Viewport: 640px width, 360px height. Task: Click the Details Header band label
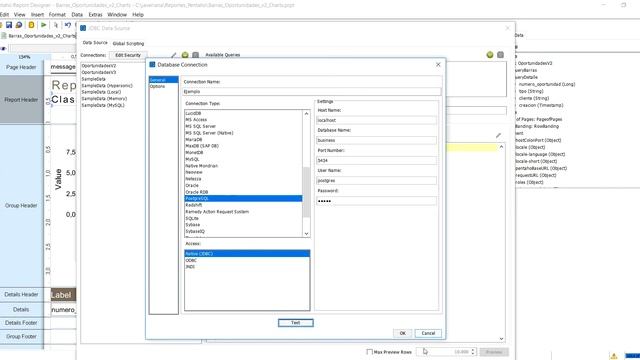tap(21, 294)
